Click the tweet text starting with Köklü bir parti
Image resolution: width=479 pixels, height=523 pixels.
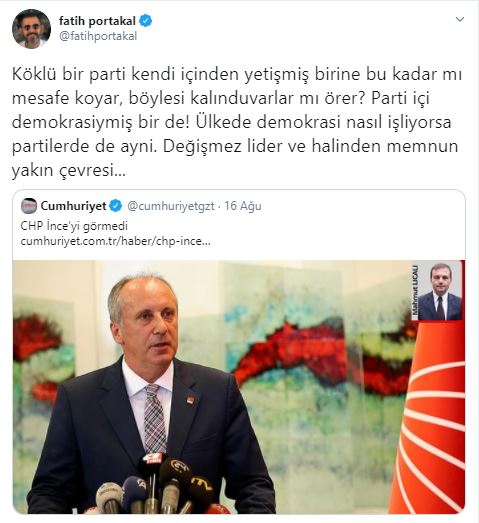coord(237,122)
